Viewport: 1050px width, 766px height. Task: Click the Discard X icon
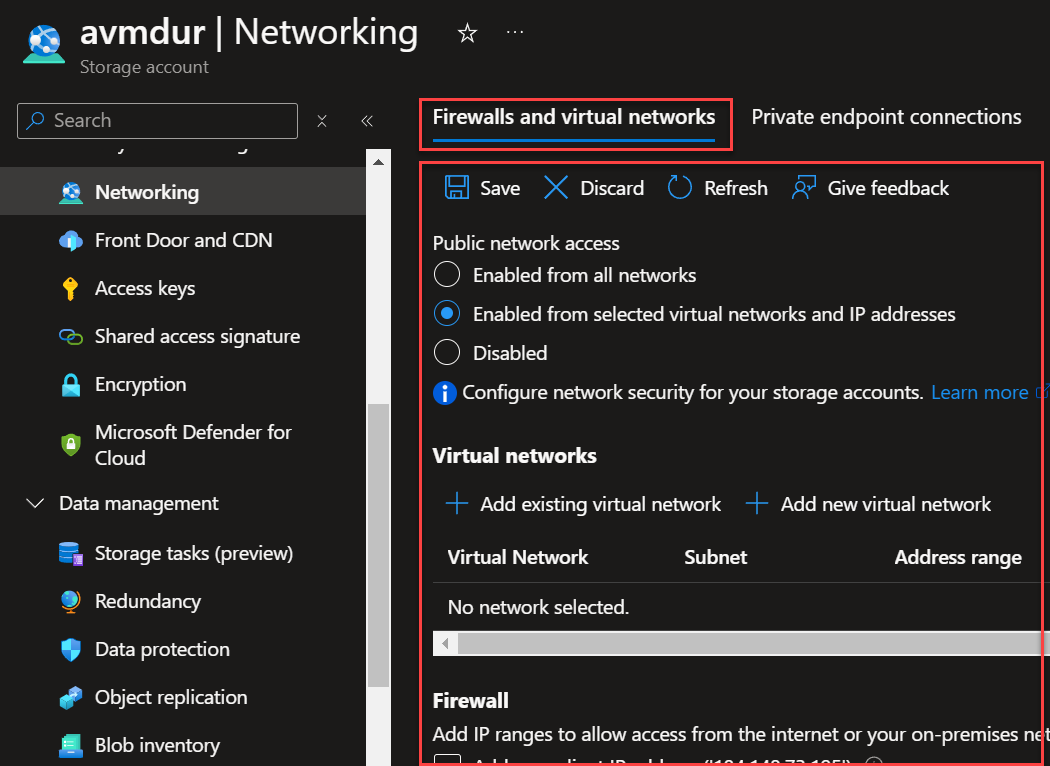click(x=556, y=188)
